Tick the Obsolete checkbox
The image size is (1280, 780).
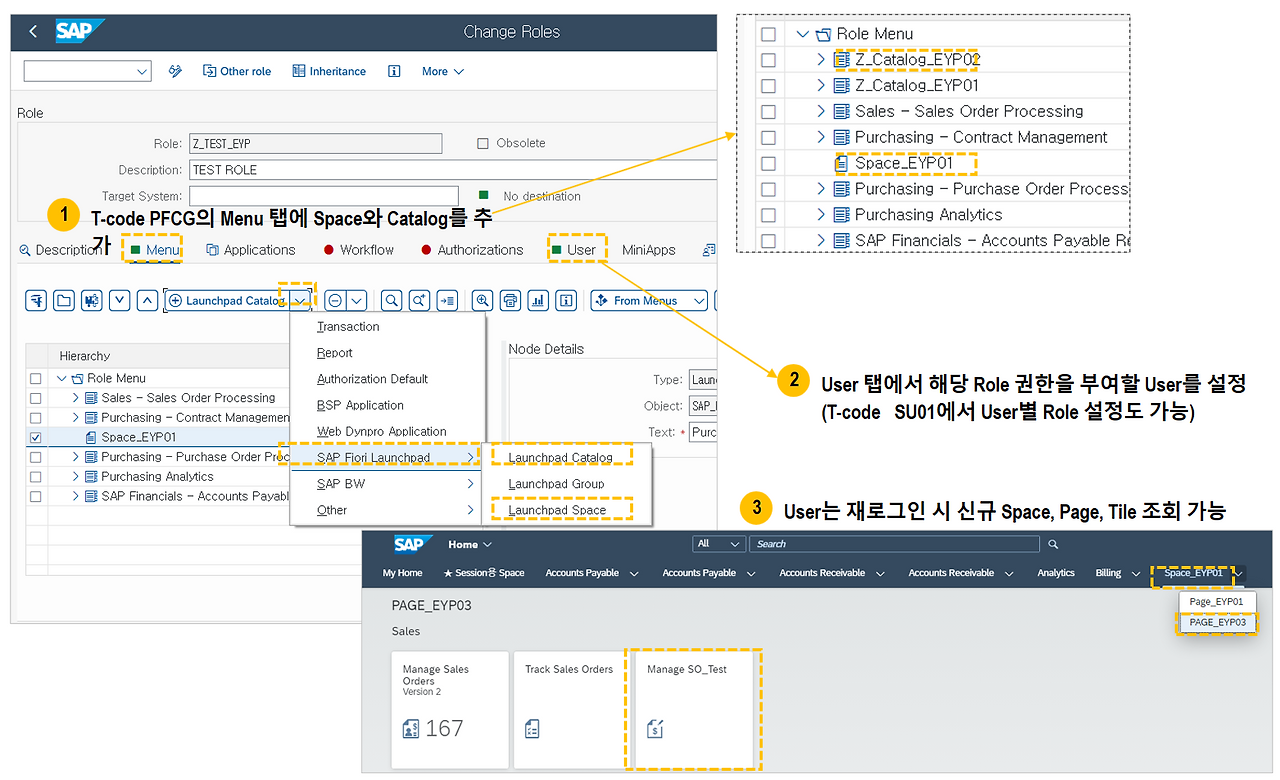point(484,143)
